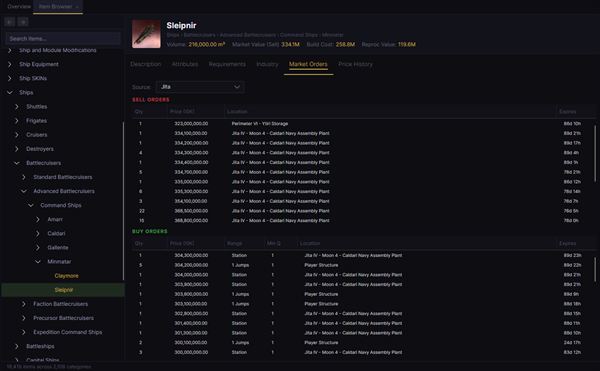Viewport: 600px width, 371px height.
Task: Expand the Frigates chevron
Action: [17, 121]
